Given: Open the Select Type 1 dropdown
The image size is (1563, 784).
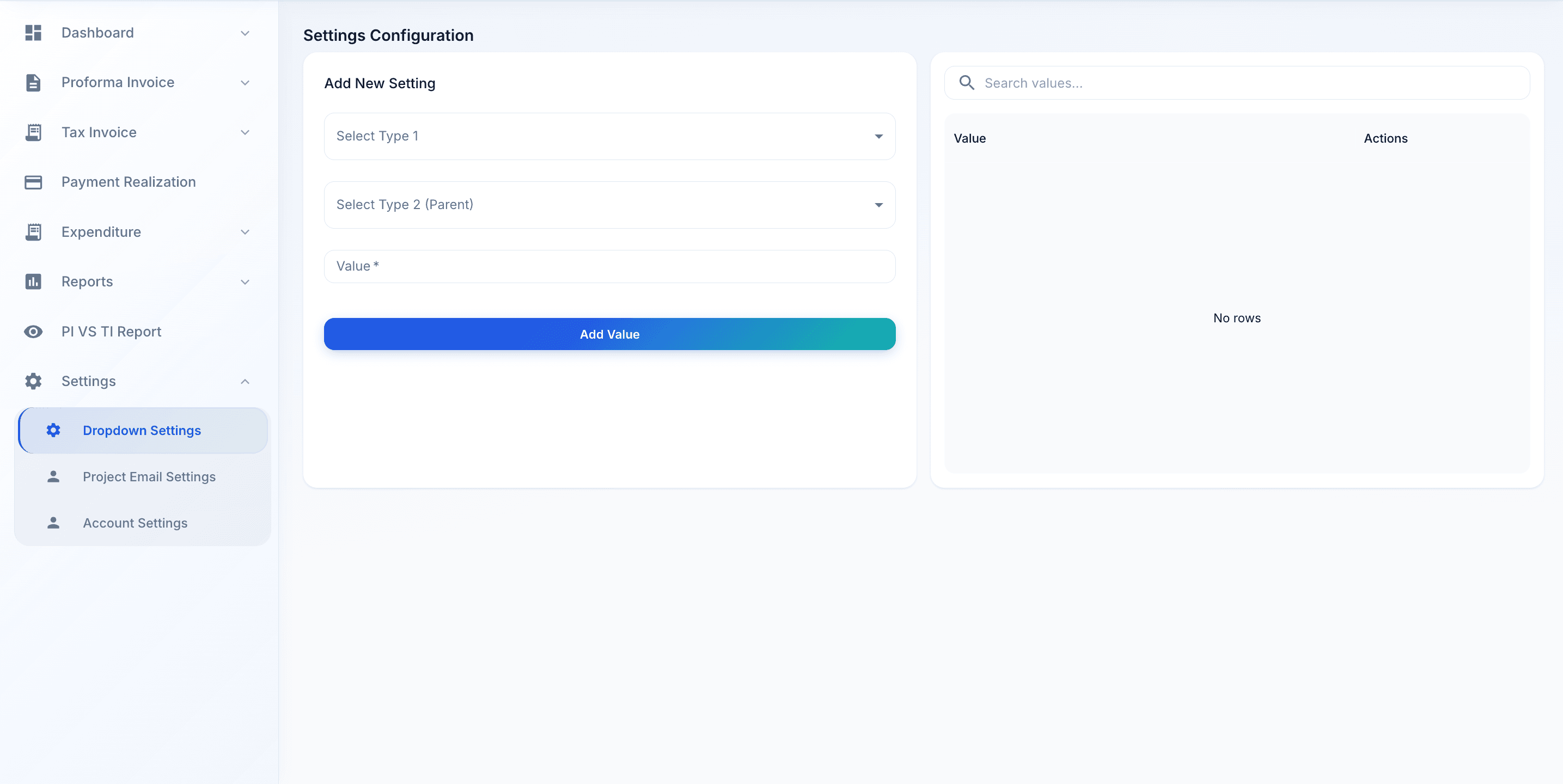Looking at the screenshot, I should [609, 137].
